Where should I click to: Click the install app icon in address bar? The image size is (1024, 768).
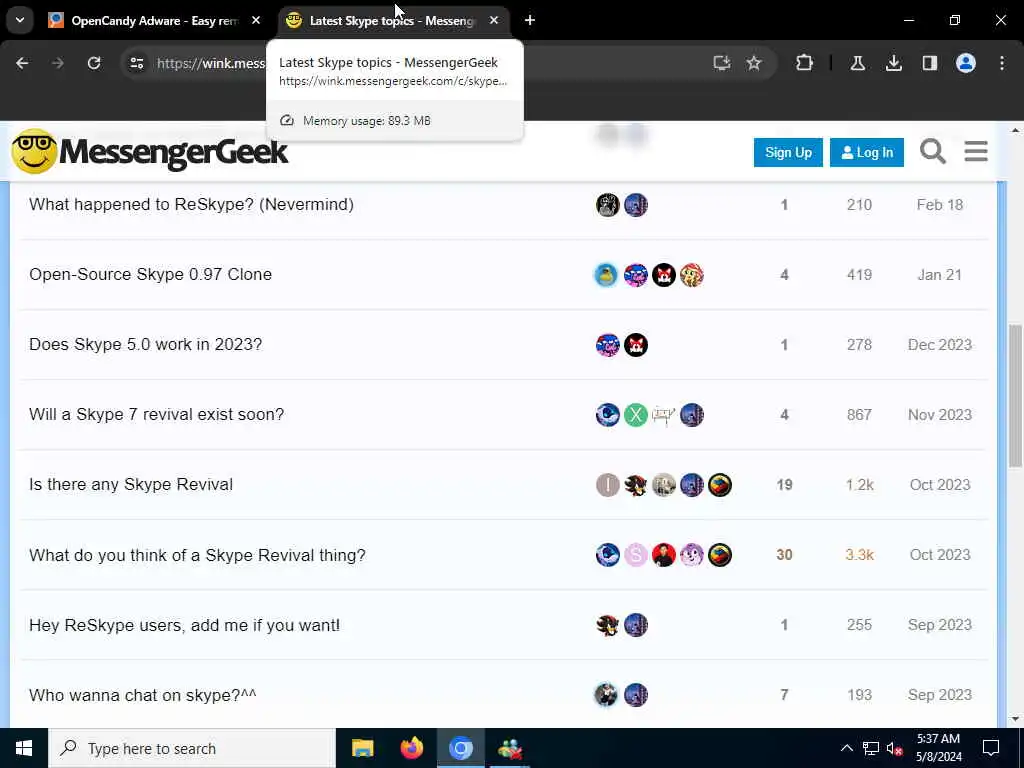pos(721,63)
